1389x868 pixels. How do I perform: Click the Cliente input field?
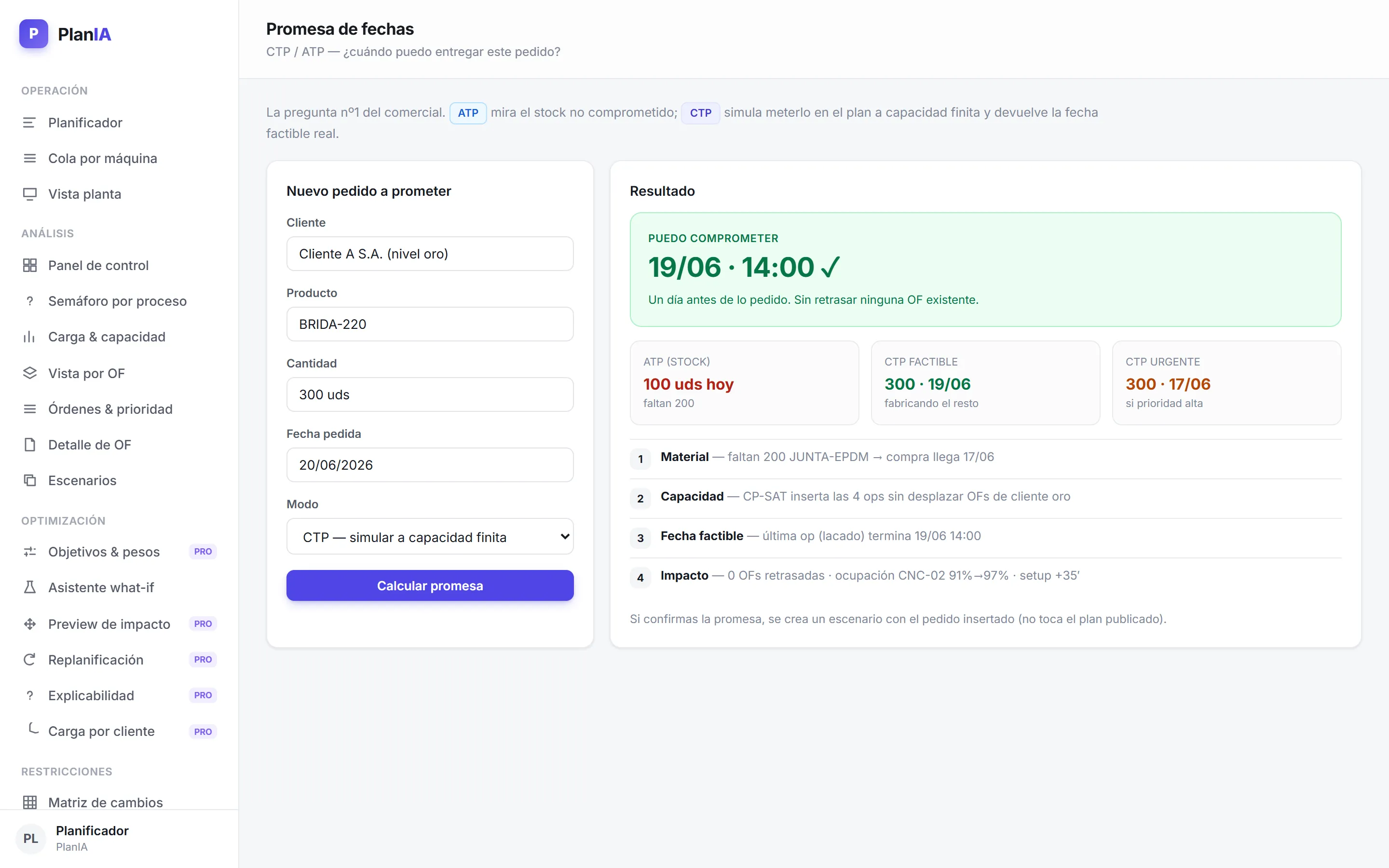pyautogui.click(x=430, y=254)
